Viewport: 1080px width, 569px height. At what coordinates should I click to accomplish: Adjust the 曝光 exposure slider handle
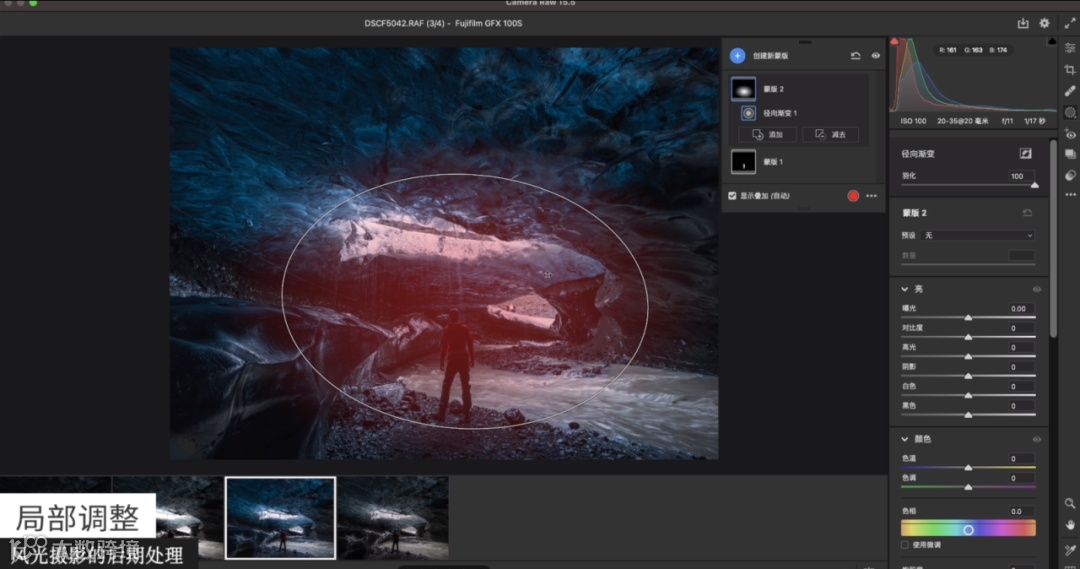(x=968, y=318)
